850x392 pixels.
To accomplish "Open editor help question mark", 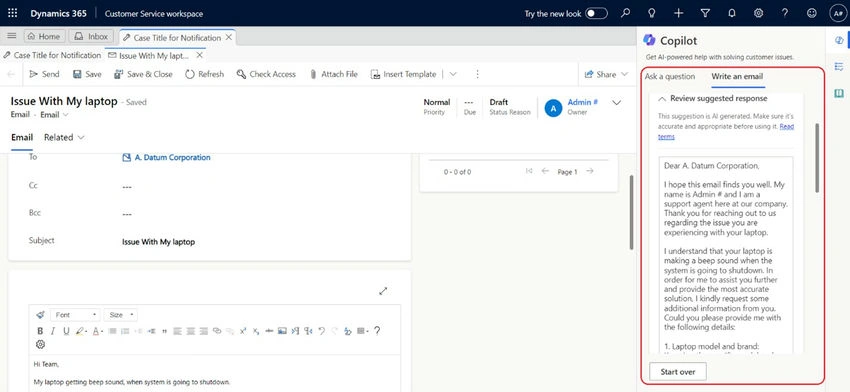I will point(377,331).
